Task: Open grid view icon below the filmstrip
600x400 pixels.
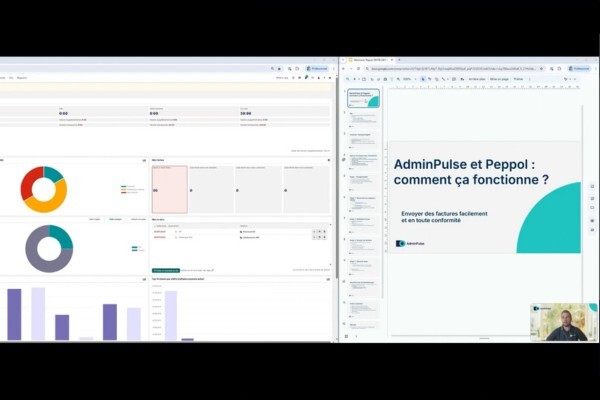Action: coord(346,336)
